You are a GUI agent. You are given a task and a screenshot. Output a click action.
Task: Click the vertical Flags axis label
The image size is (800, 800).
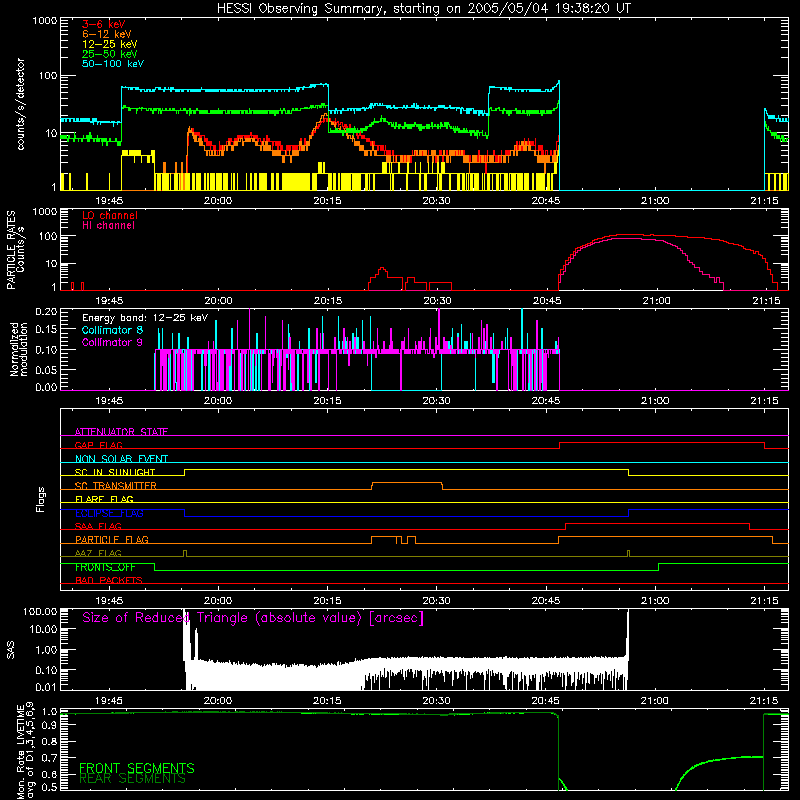click(40, 499)
